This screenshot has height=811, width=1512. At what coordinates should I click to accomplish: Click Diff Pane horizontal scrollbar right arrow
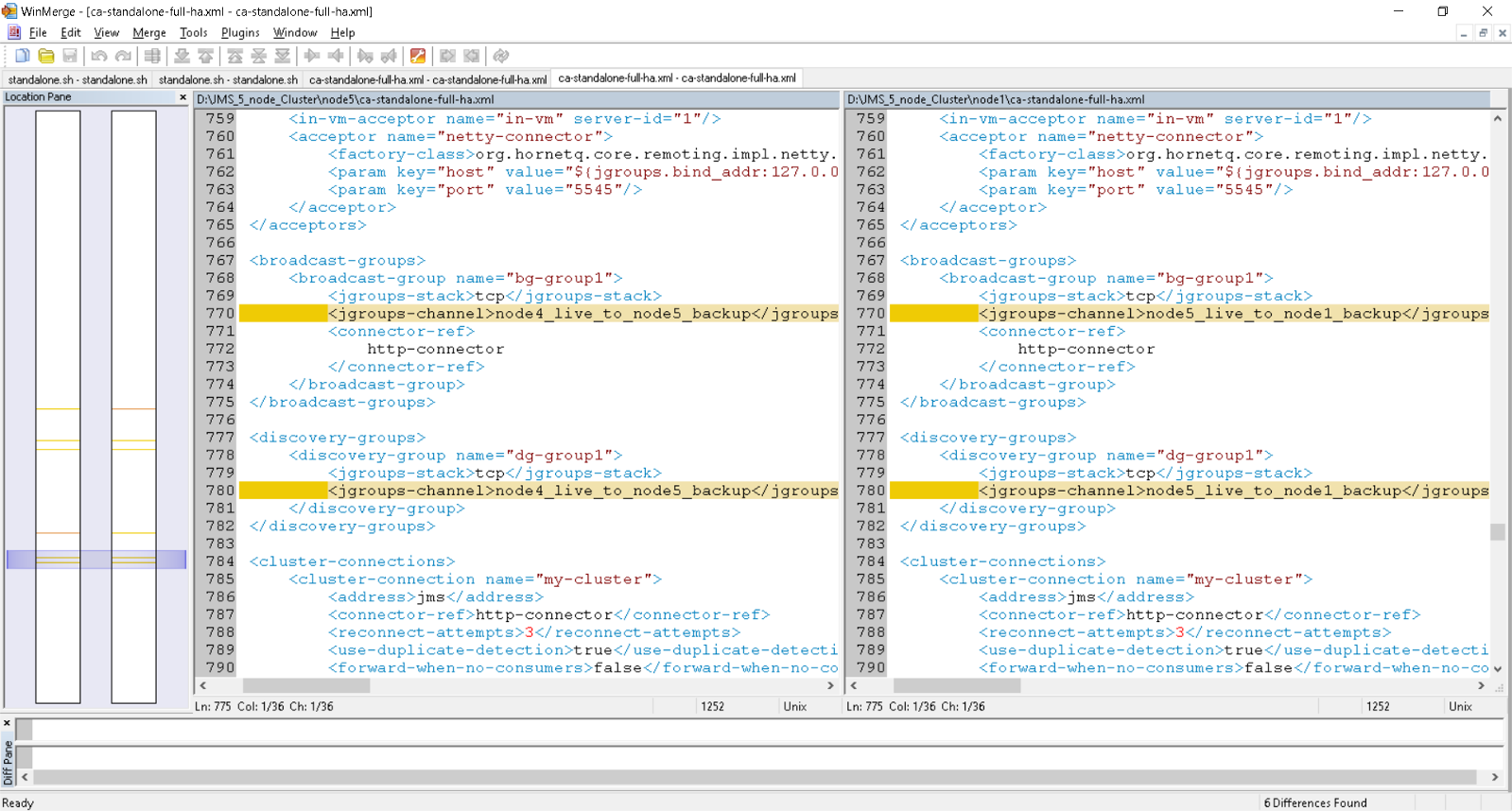point(1495,777)
